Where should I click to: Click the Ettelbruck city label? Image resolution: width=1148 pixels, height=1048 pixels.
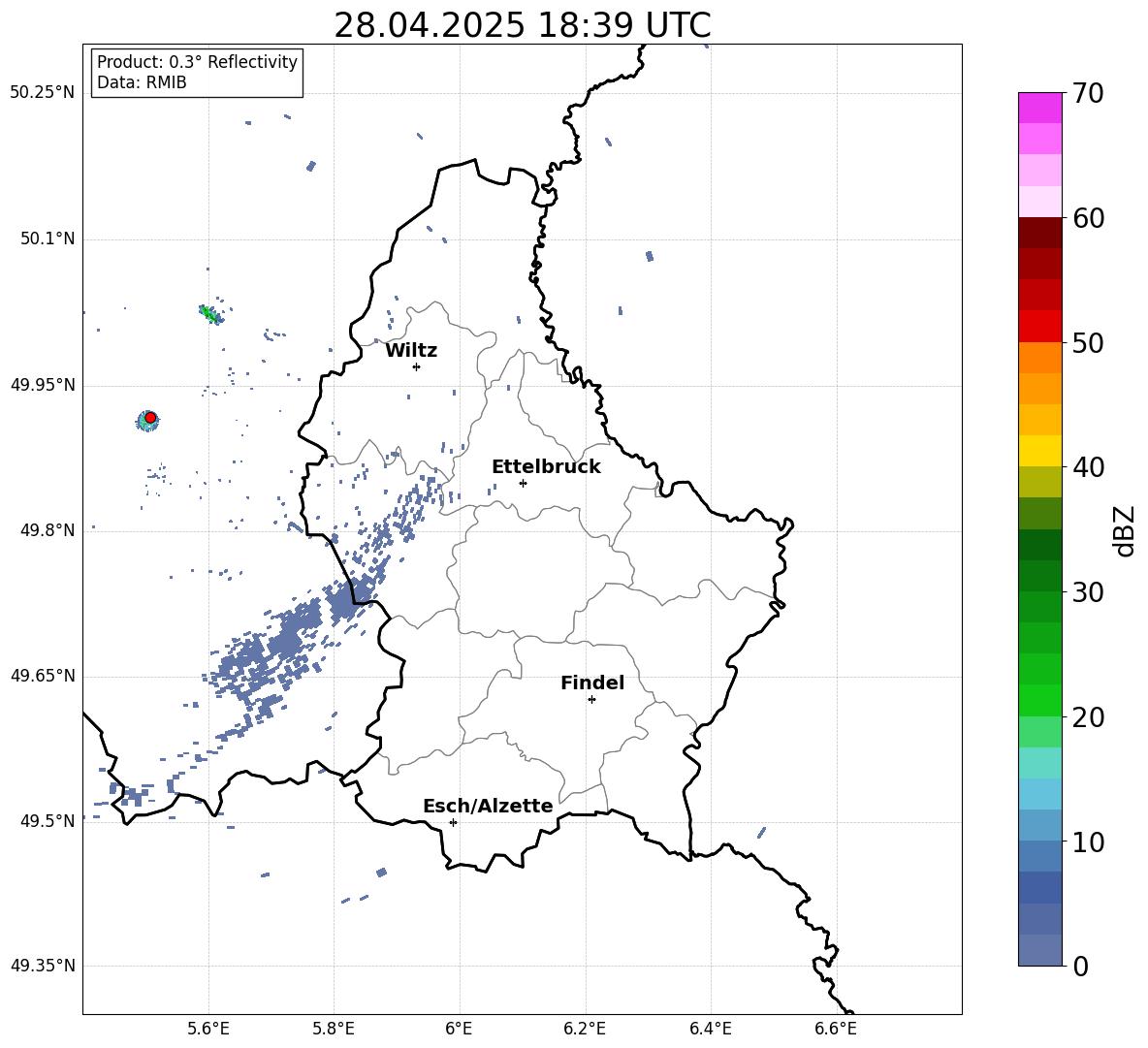click(546, 467)
